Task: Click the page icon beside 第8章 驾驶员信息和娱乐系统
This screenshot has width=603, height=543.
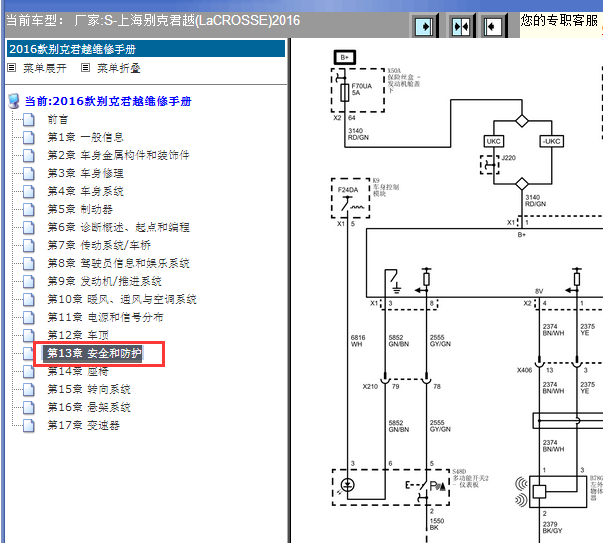Action: tap(28, 263)
